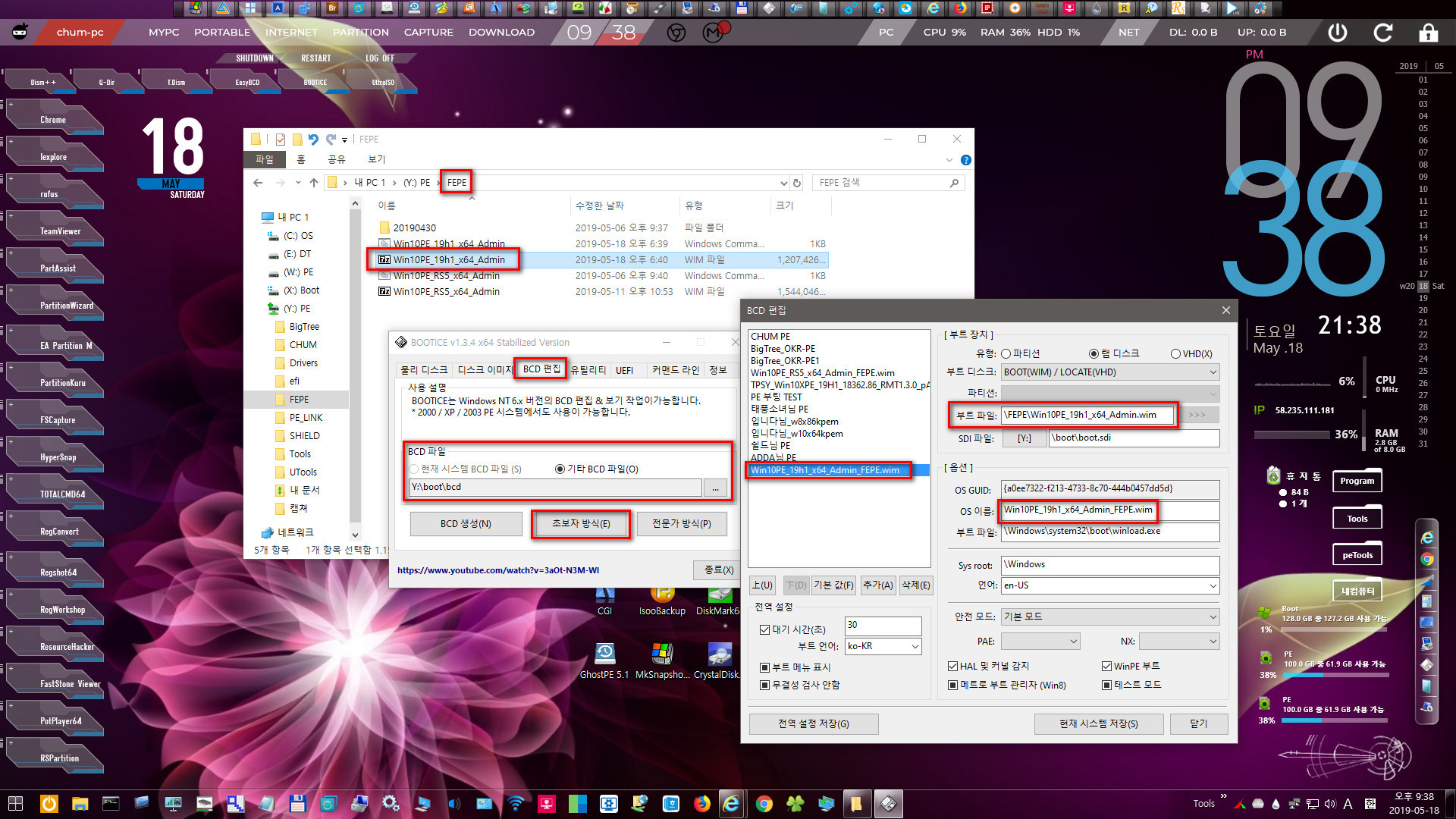Click 전역 설정 저장(G) button
This screenshot has width=1456, height=819.
(x=814, y=723)
